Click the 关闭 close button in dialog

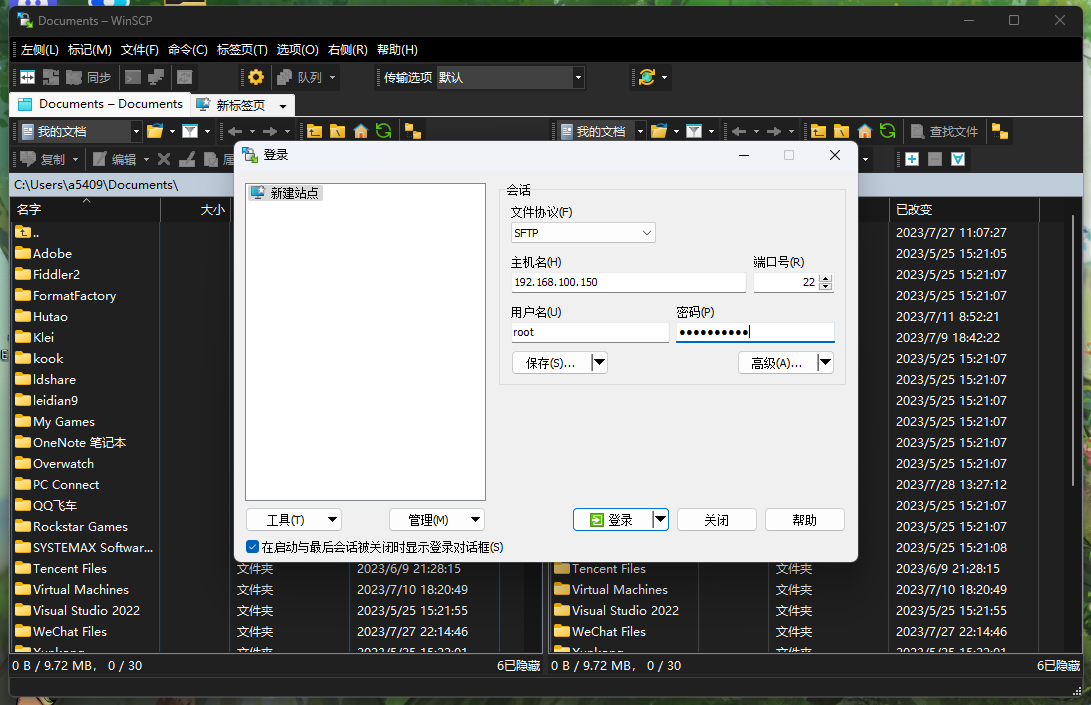pyautogui.click(x=717, y=520)
